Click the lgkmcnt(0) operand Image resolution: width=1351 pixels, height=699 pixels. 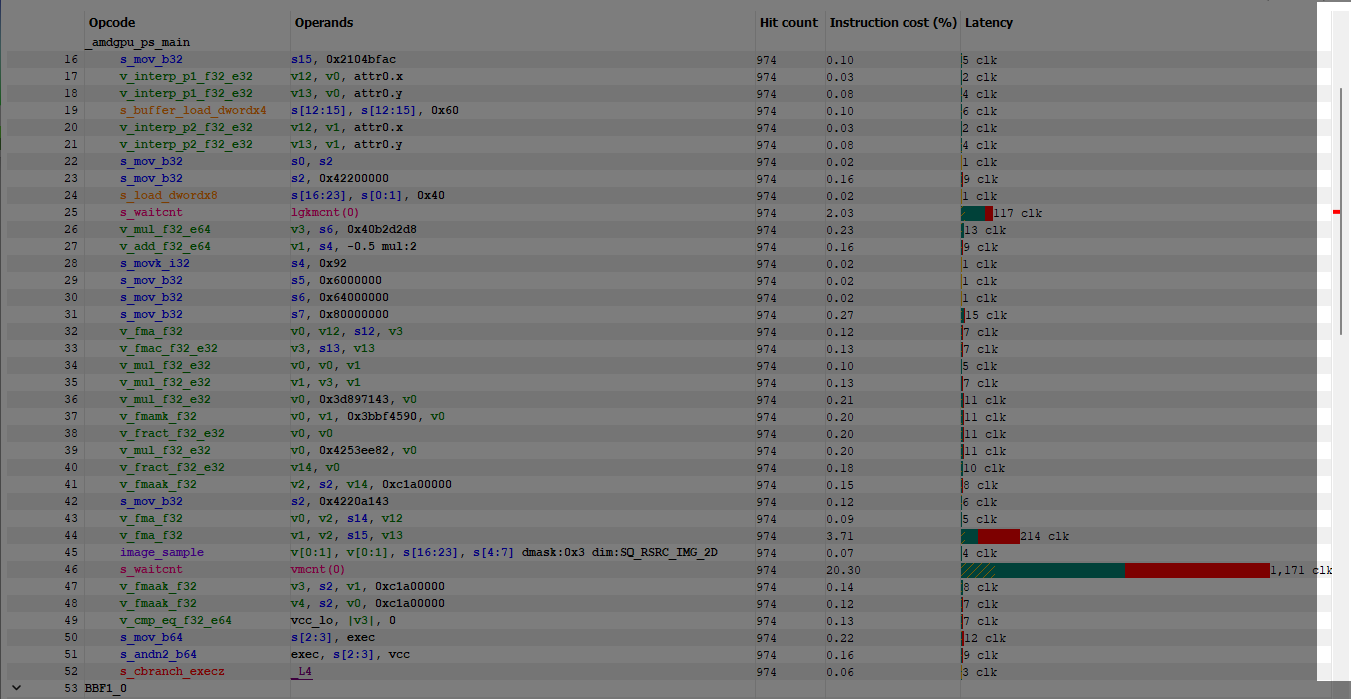pos(325,213)
